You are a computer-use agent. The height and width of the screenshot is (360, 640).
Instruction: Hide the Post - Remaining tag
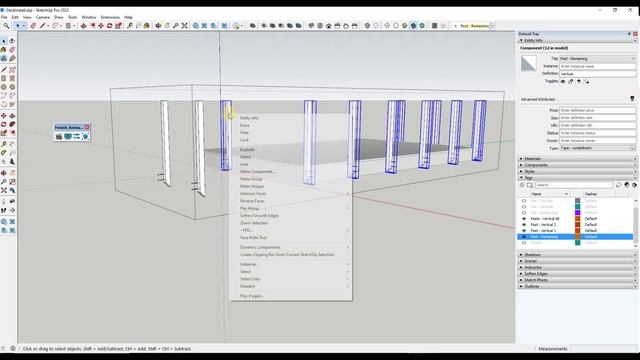click(524, 237)
